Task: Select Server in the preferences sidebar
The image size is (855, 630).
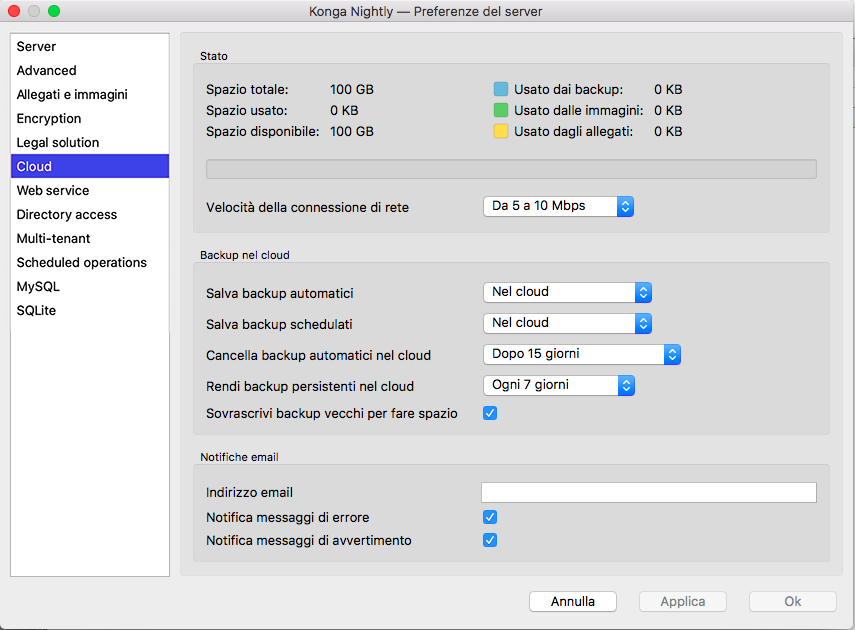Action: point(37,47)
